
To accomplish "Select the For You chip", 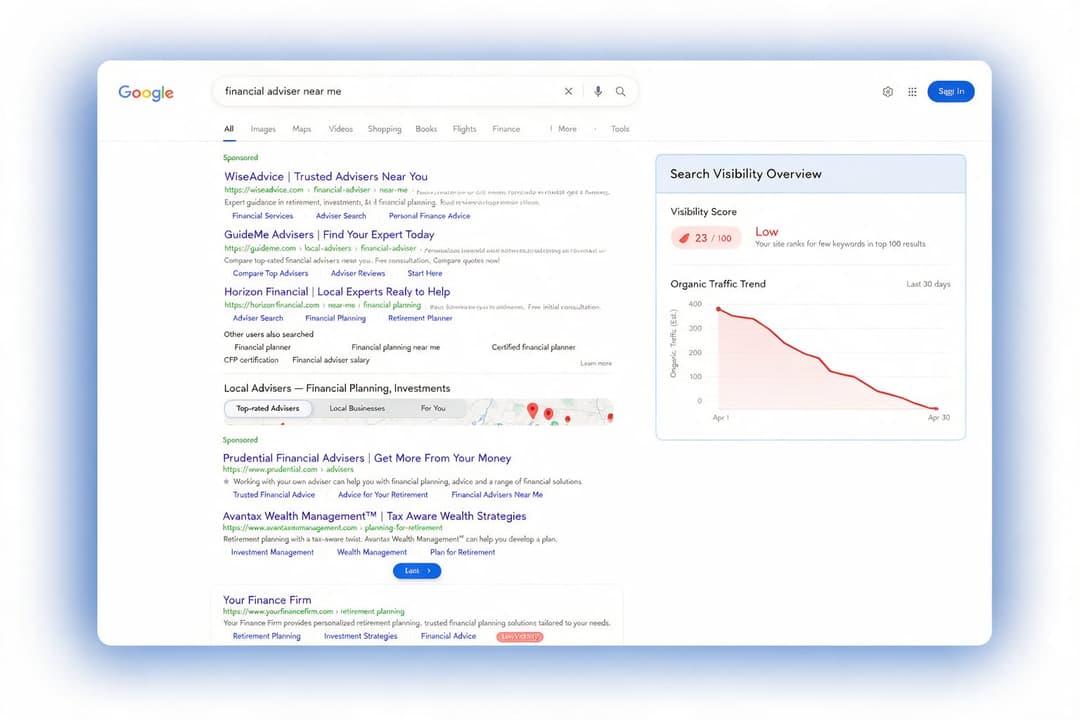I will pos(433,408).
